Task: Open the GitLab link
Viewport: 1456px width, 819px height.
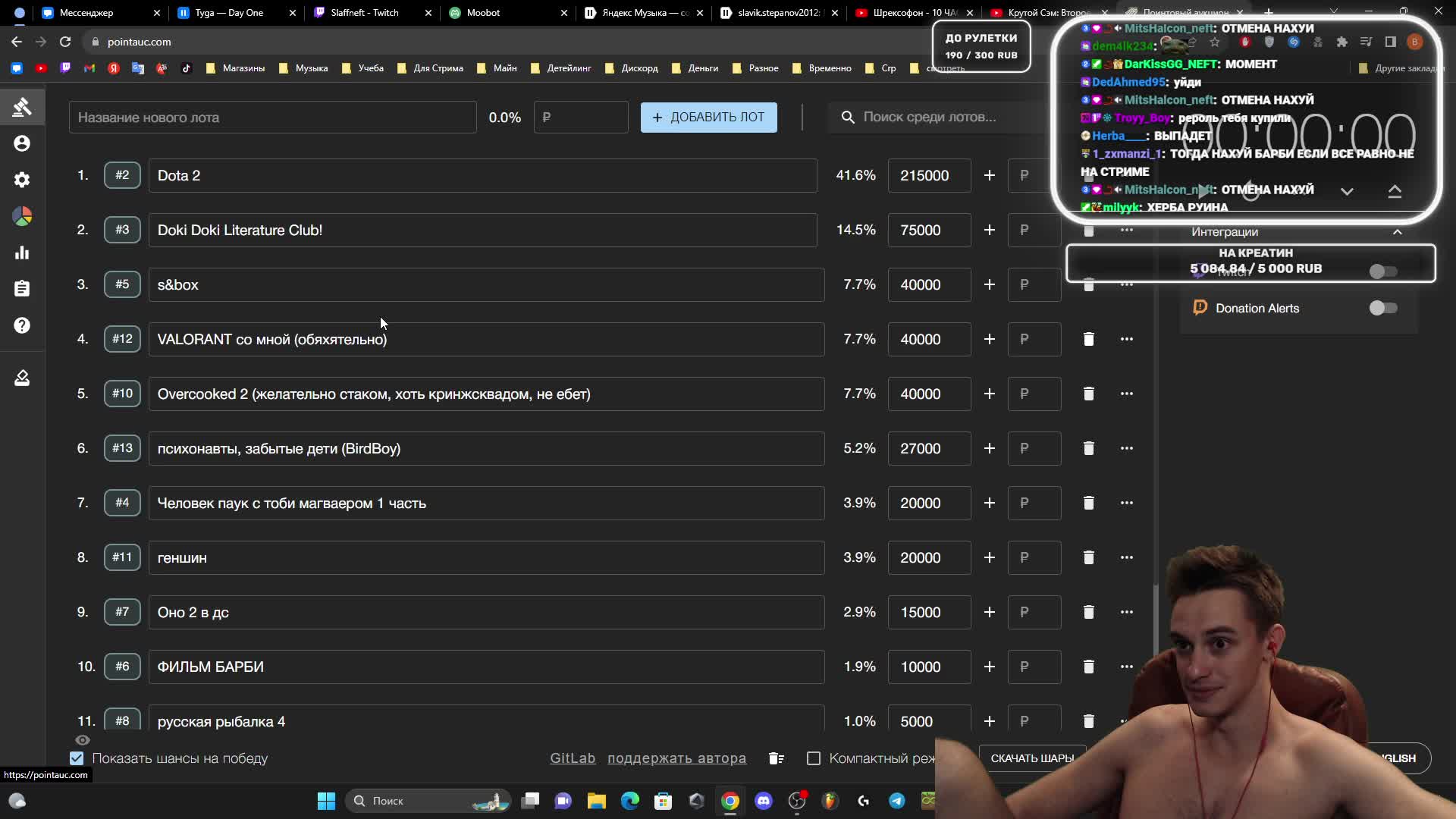Action: tap(573, 758)
